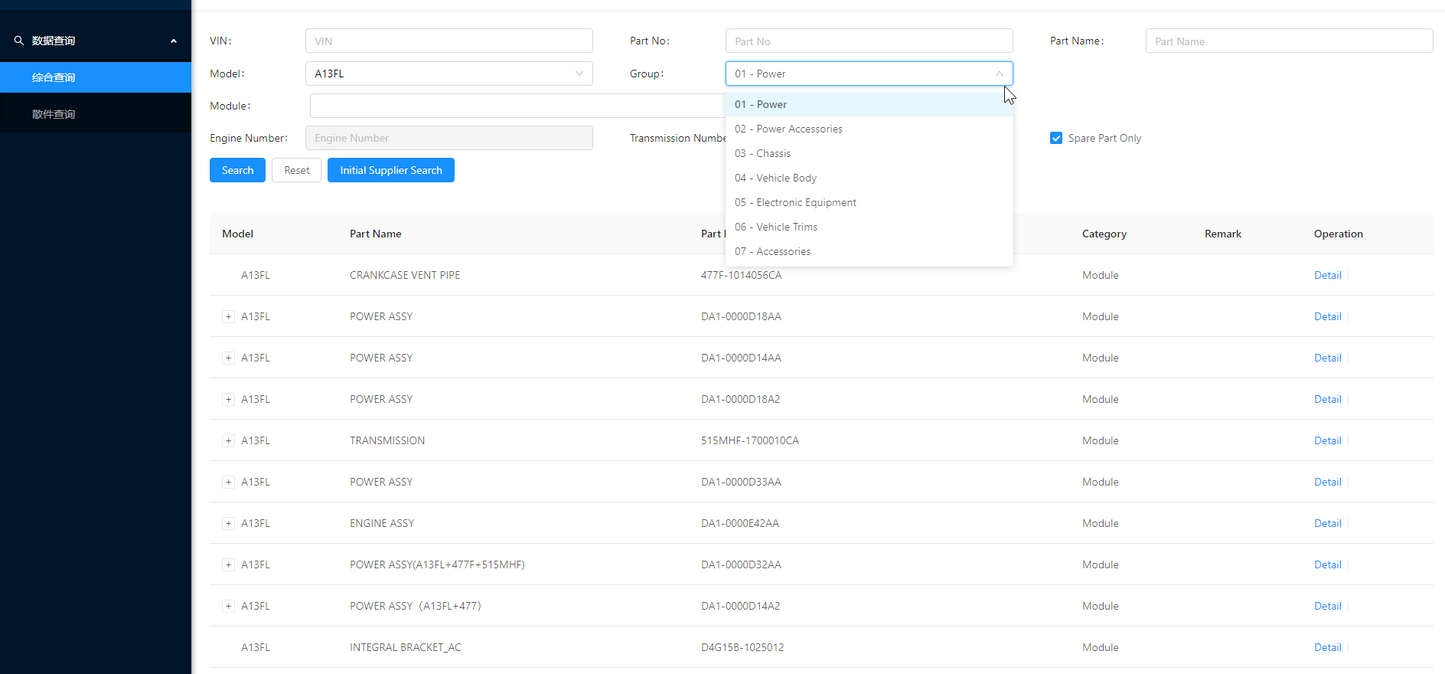The width and height of the screenshot is (1445, 674).
Task: Open the 散件查询 sidebar menu item
Action: click(x=95, y=114)
